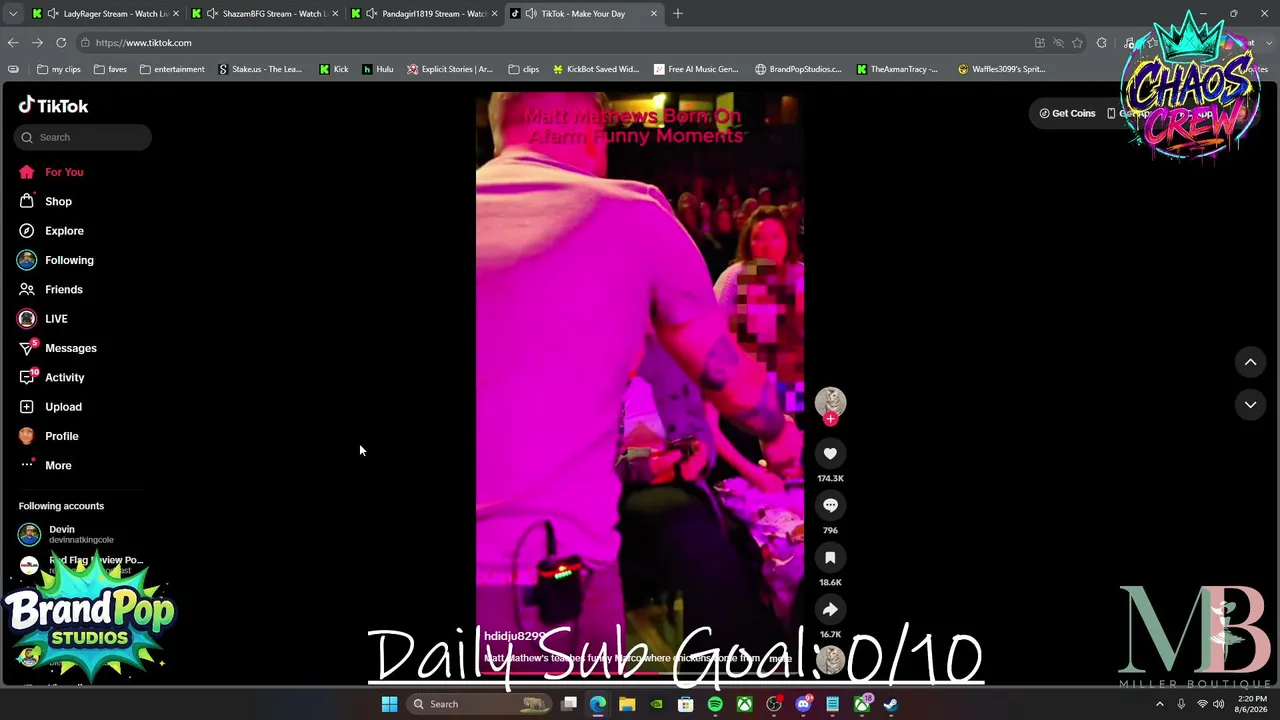Toggle mute on the ShazamBFG Stream tab
Image resolution: width=1280 pixels, height=720 pixels.
point(213,14)
